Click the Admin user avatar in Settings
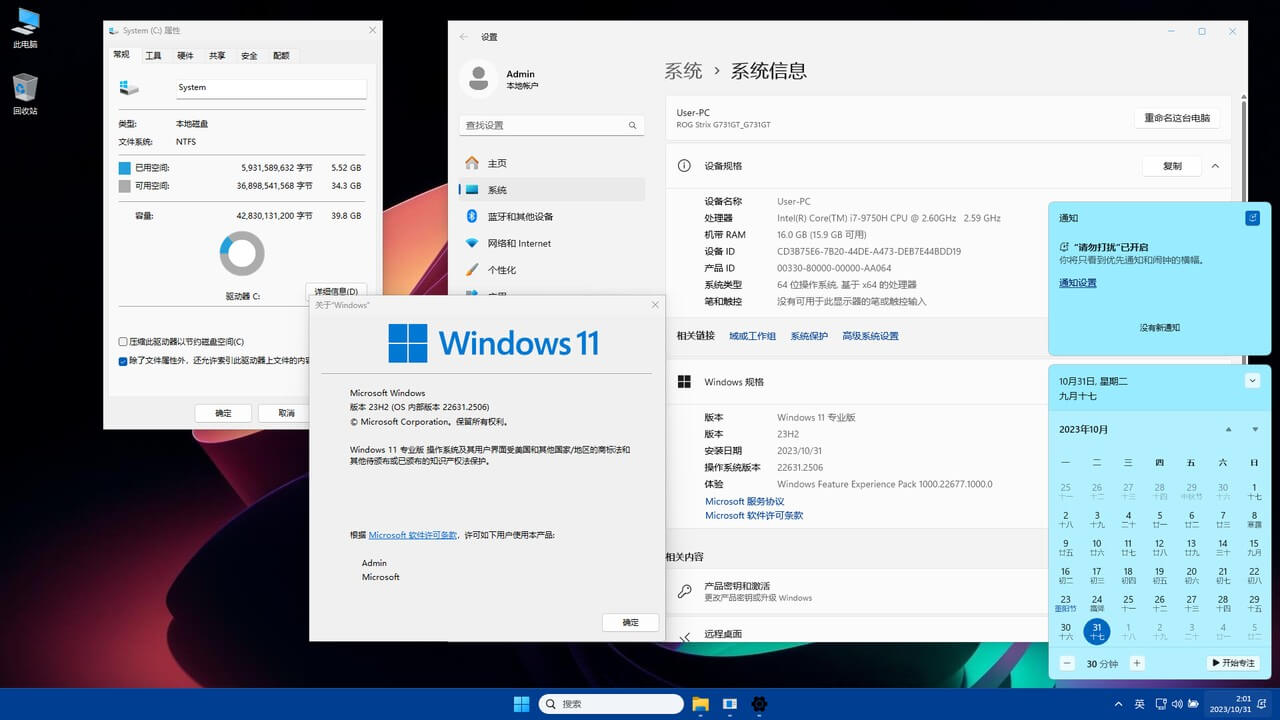This screenshot has width=1280, height=720. coord(478,79)
